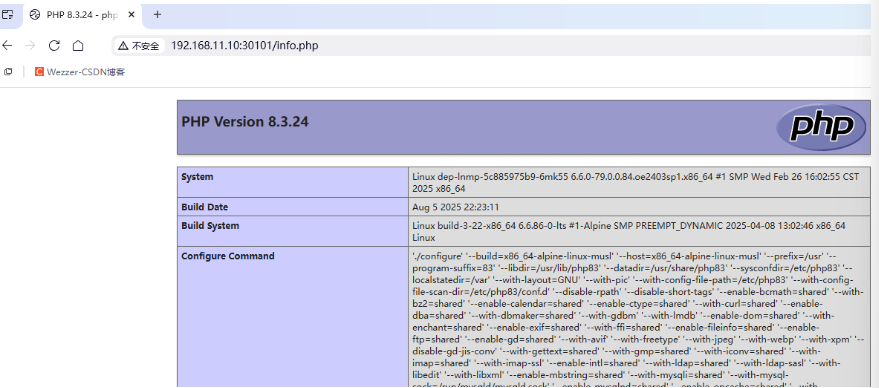Focus the address bar showing 192.168.11.10:30101/info.php

[244, 45]
